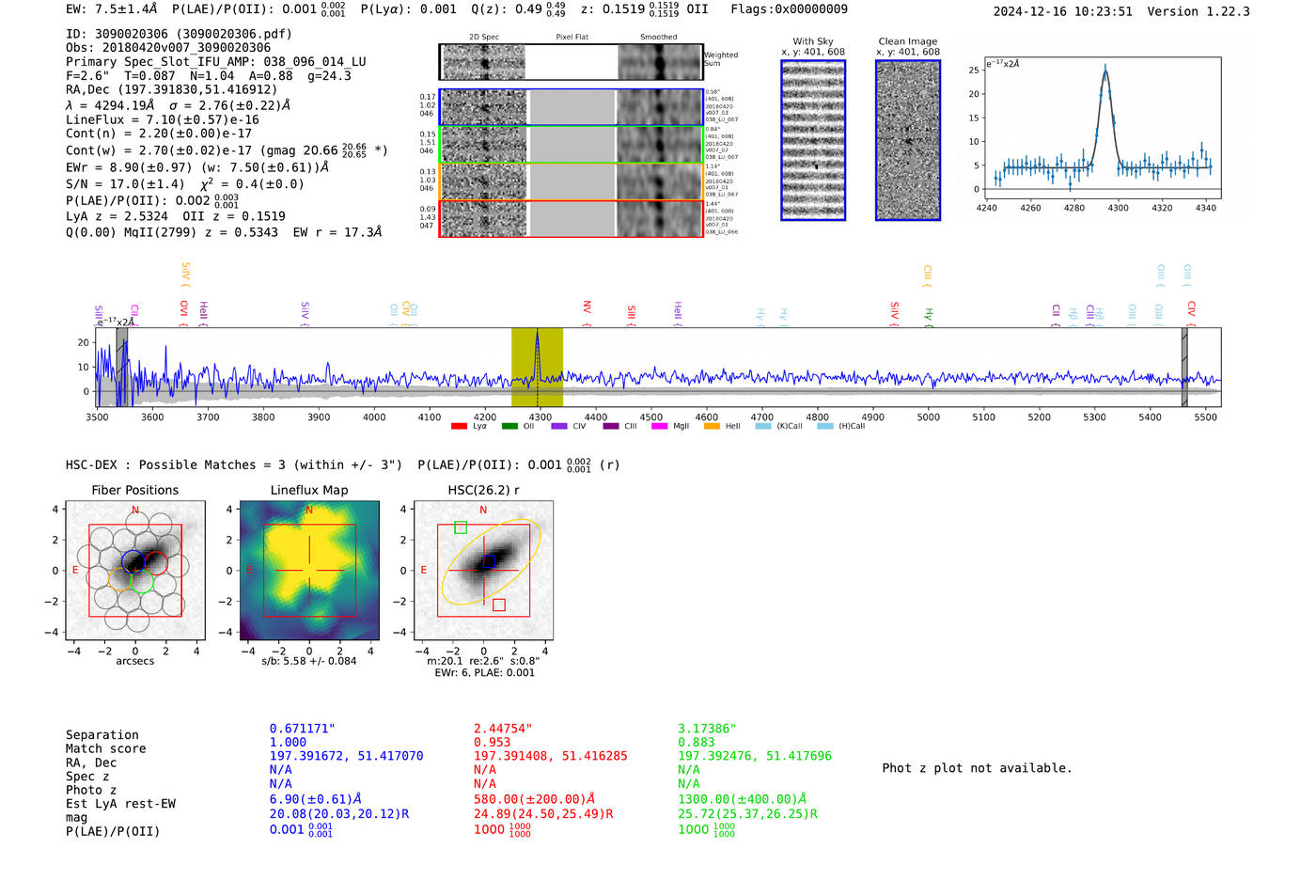Click the Gaussian emission line fit plot

click(x=1104, y=129)
